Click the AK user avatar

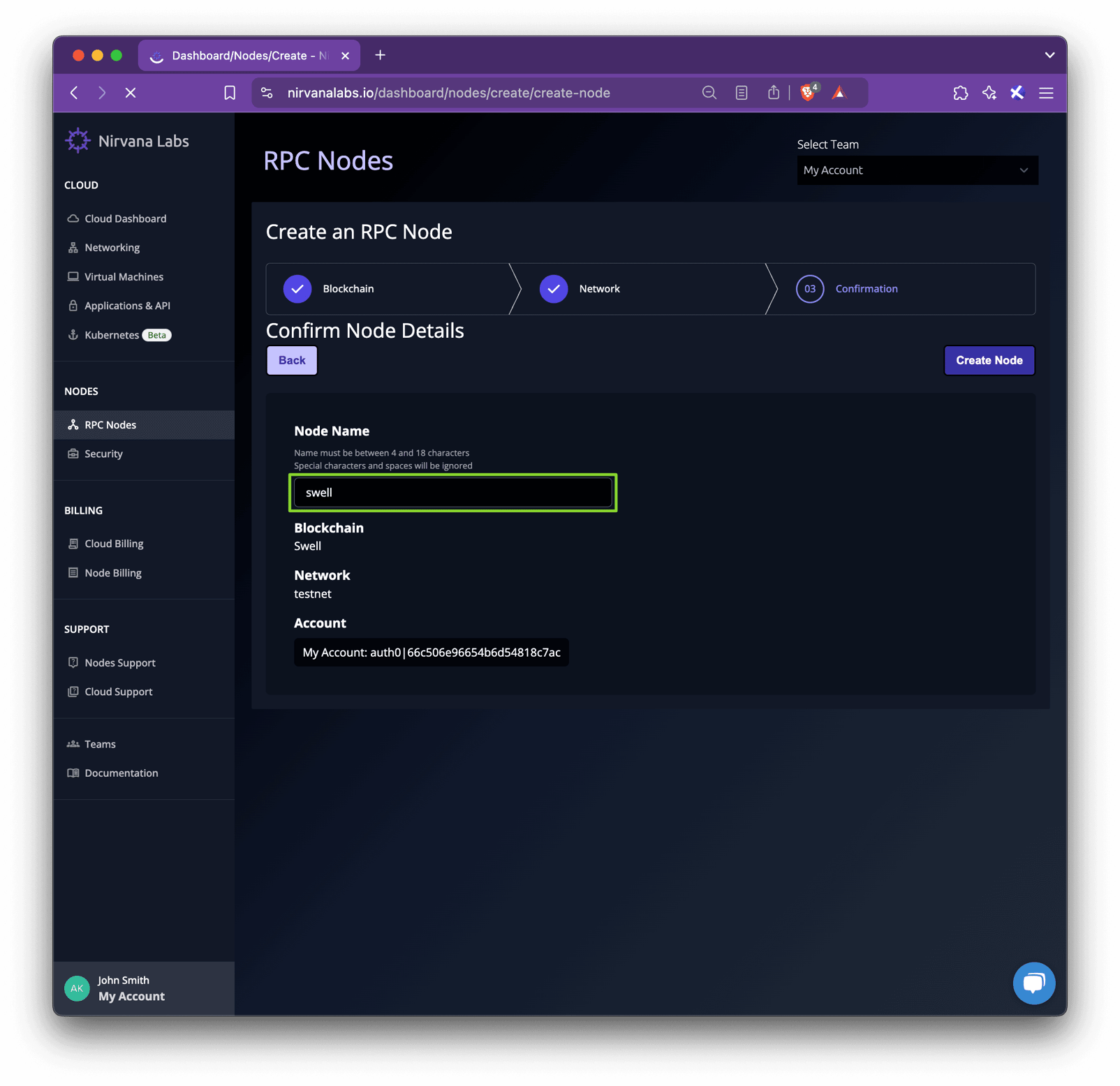coord(77,988)
